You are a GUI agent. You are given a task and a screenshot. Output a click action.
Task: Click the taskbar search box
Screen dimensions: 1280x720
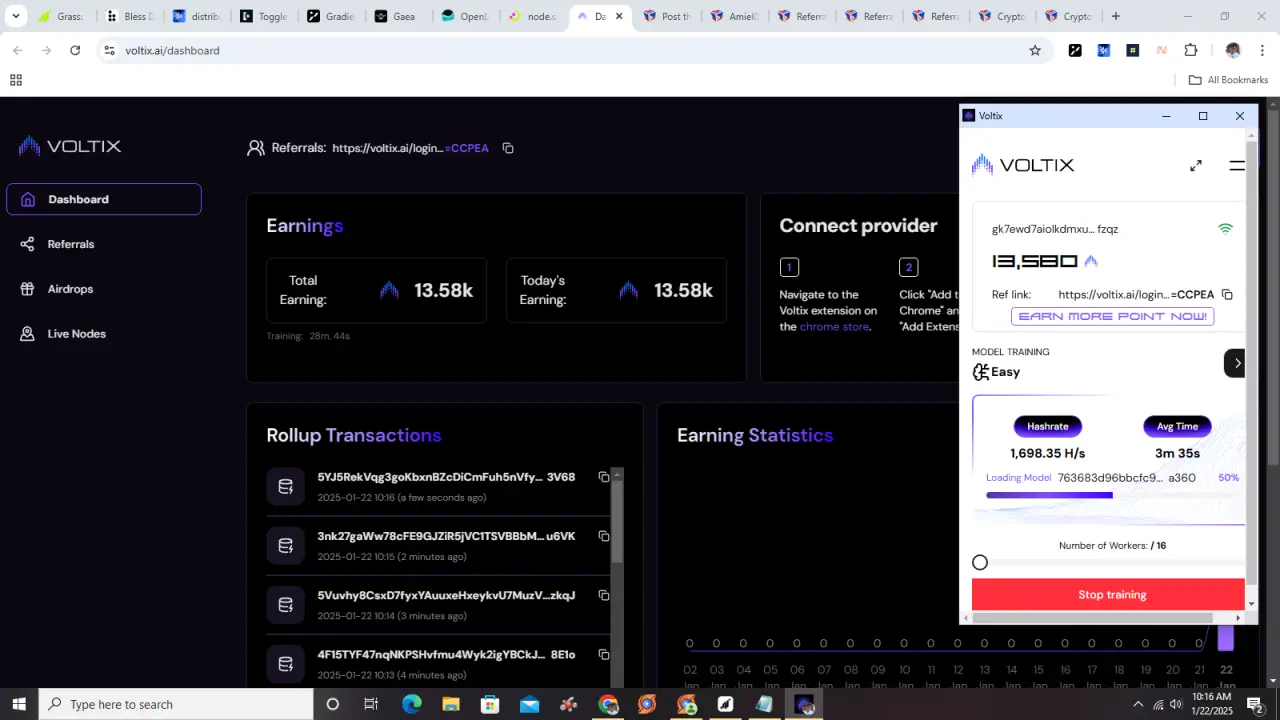tap(176, 704)
